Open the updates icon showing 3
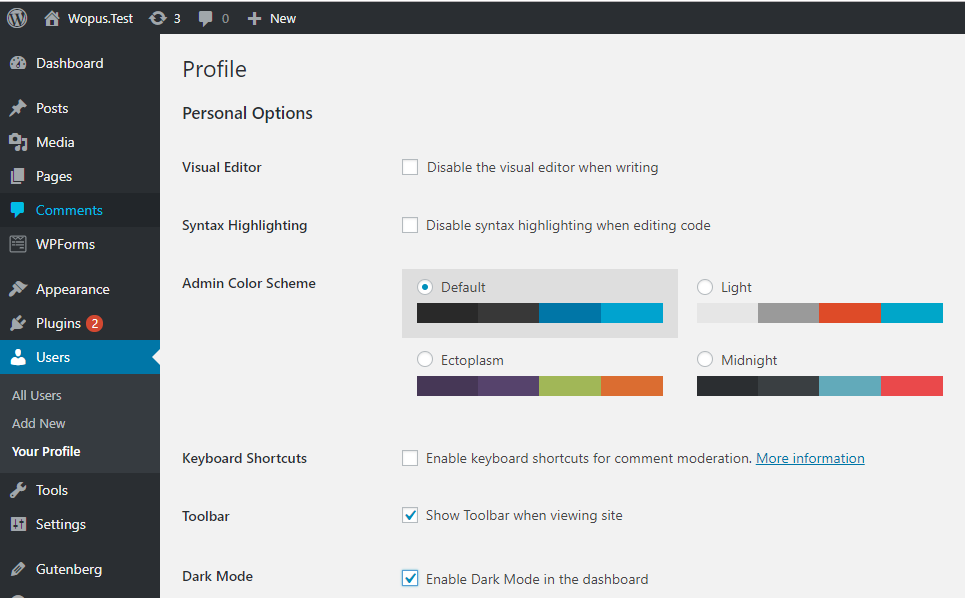 click(x=158, y=18)
